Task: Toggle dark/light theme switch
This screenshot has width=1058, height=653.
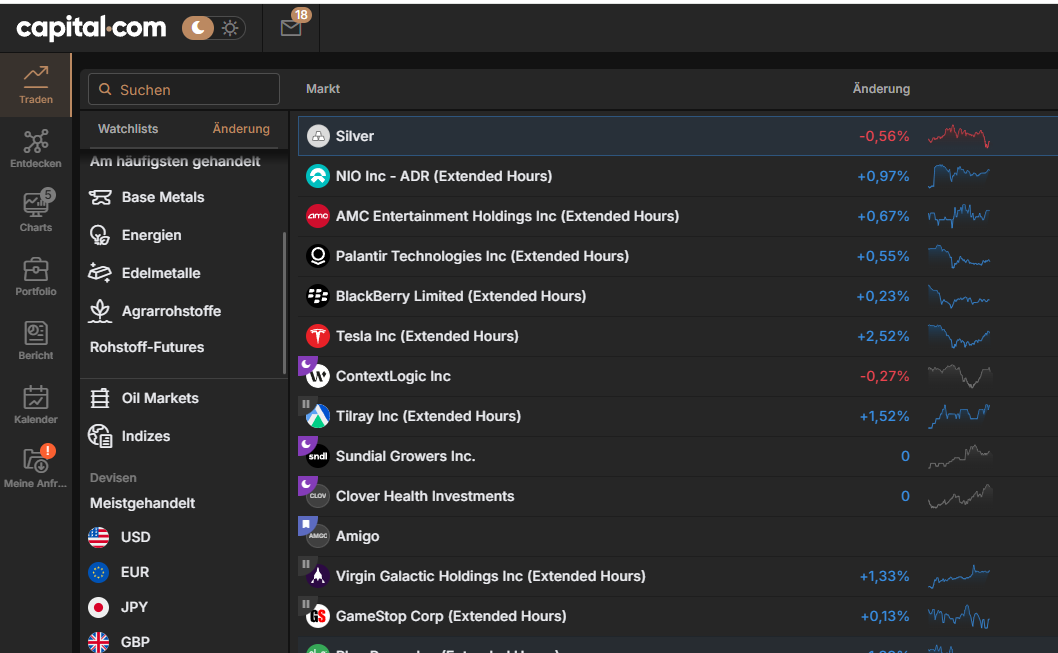Action: [213, 28]
